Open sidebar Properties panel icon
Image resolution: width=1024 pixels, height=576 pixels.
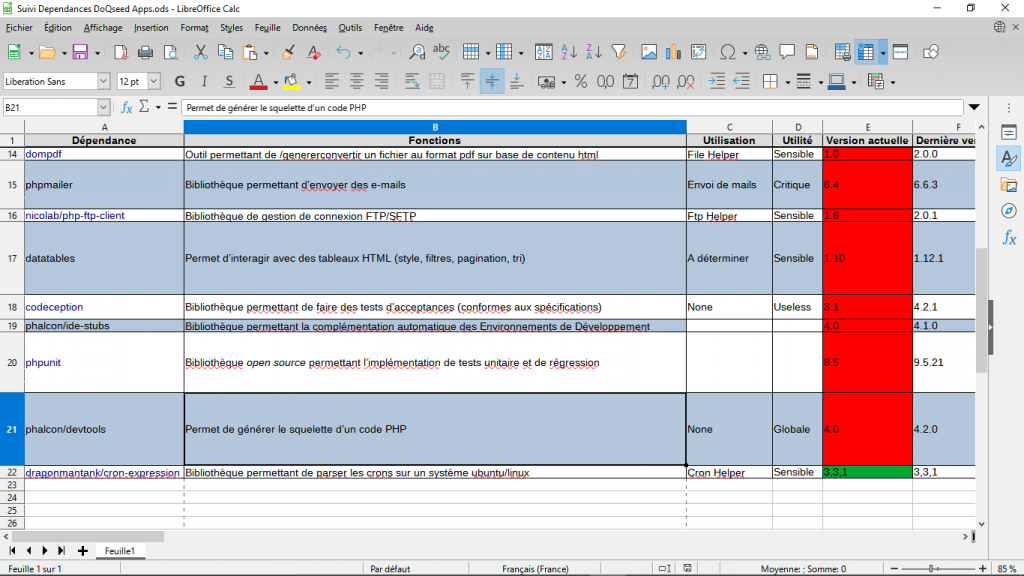coord(1009,133)
